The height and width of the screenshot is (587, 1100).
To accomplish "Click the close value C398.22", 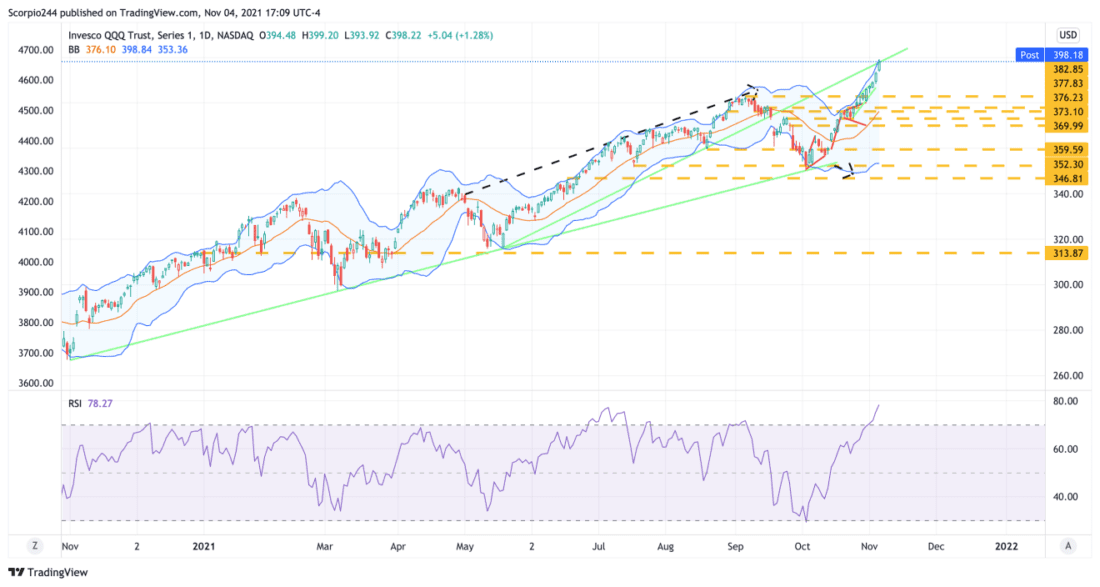I will 404,35.
